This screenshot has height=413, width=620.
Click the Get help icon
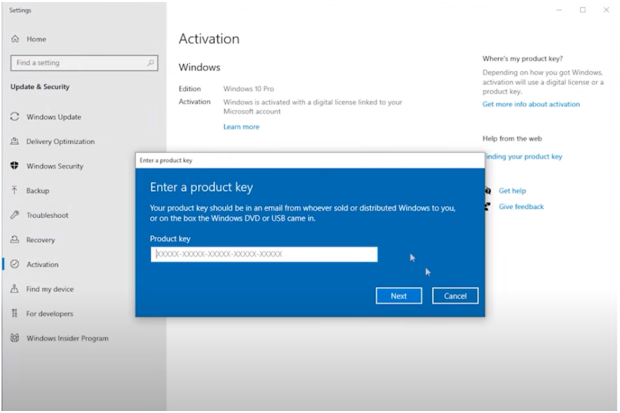pos(488,191)
